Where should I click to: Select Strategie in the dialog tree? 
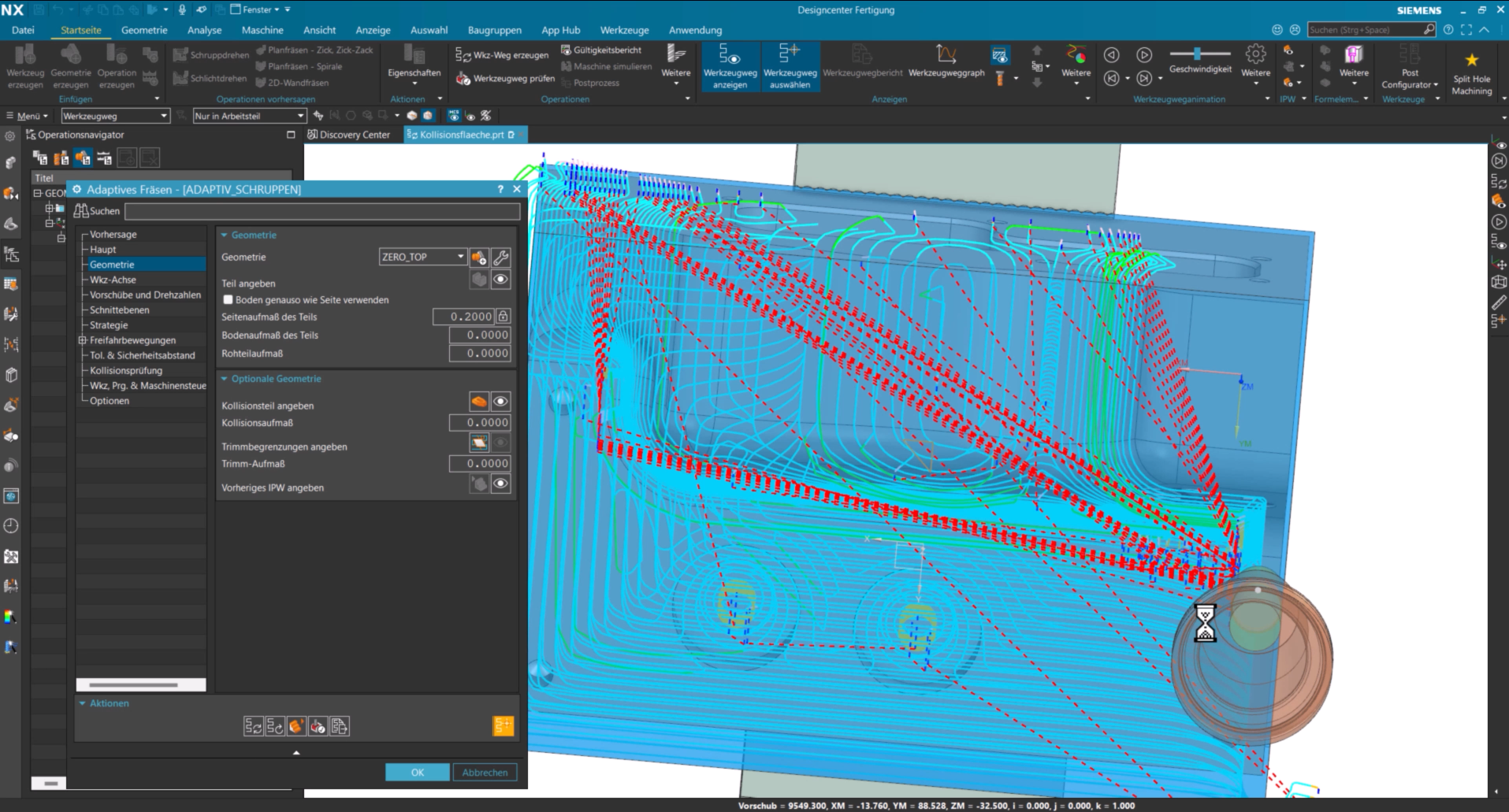pos(109,325)
